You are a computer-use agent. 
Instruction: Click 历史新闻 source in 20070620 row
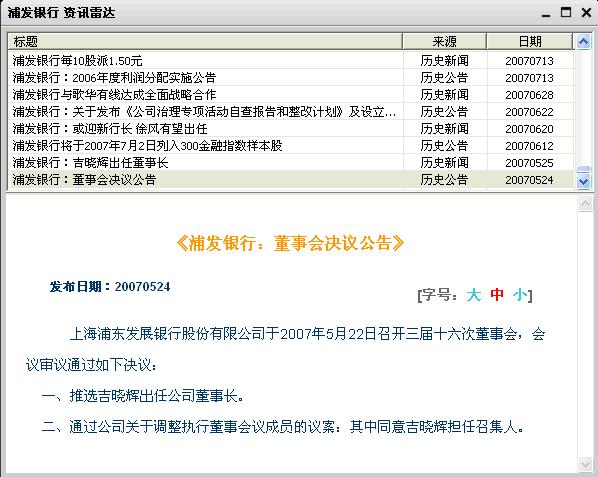(444, 128)
